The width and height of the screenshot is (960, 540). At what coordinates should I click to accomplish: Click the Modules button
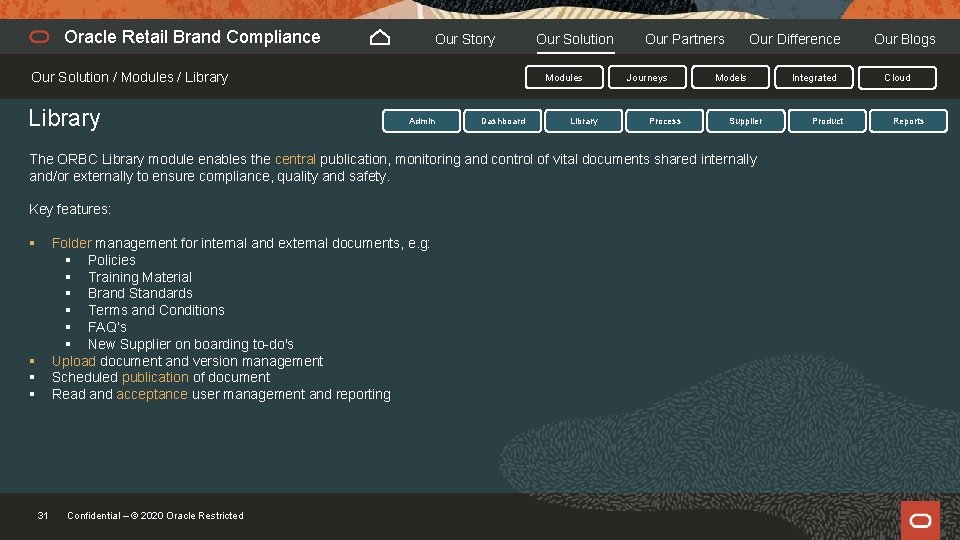(x=564, y=78)
